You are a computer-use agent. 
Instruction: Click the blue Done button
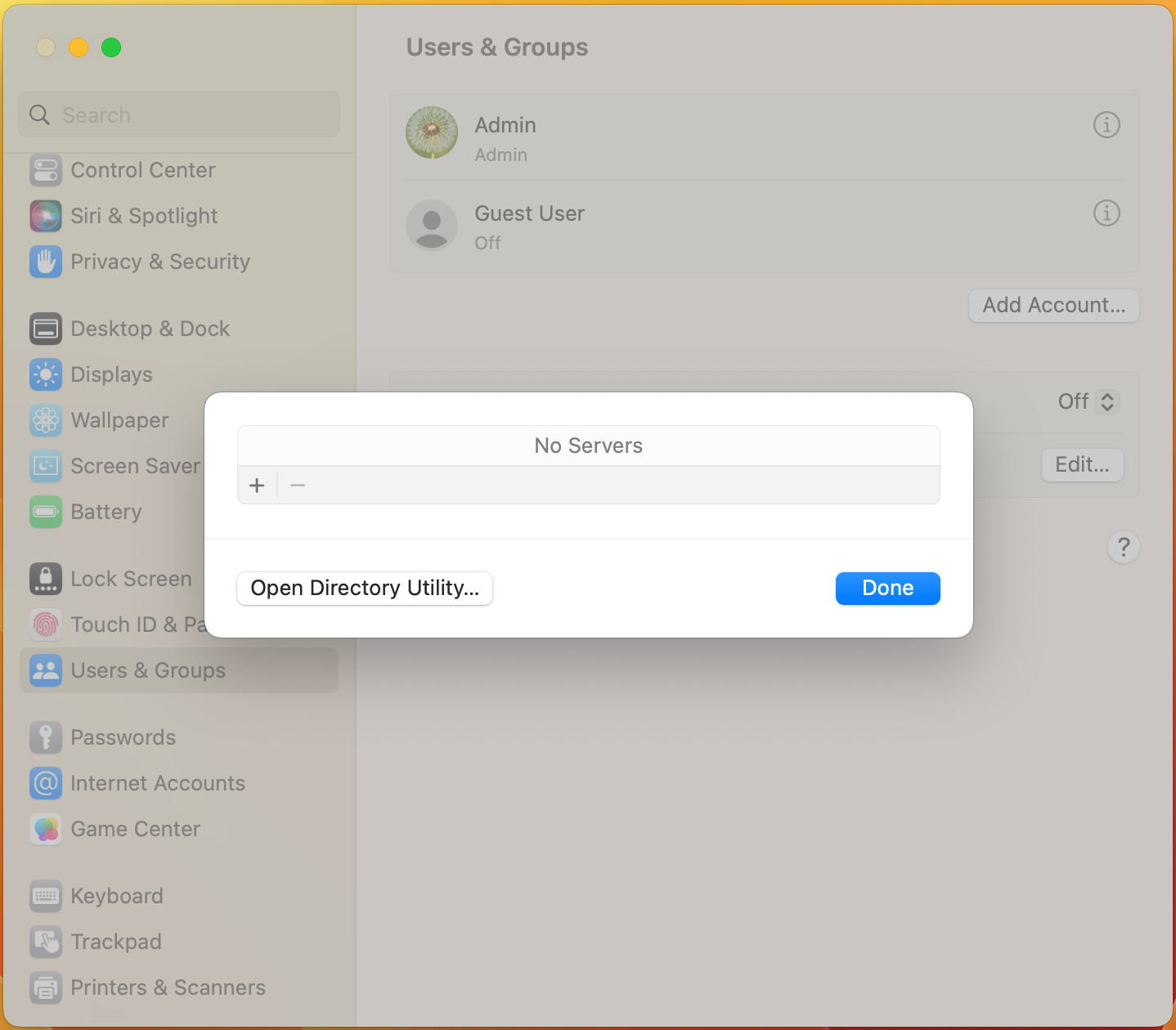point(888,589)
